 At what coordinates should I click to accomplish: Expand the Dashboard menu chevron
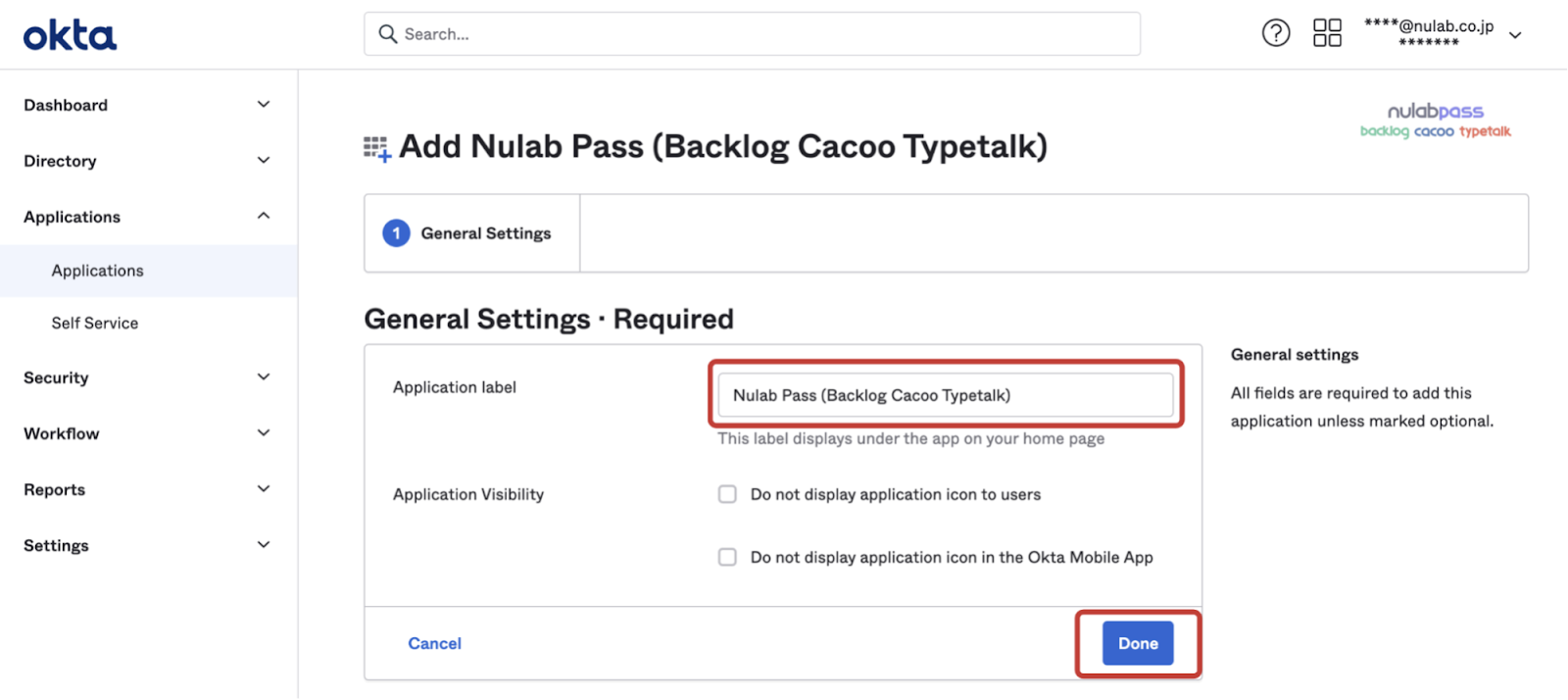click(264, 104)
